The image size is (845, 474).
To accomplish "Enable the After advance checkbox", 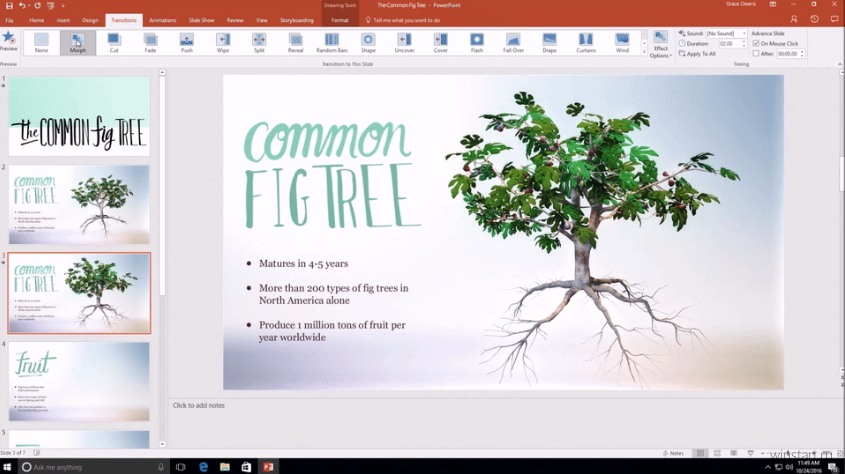I will (x=756, y=53).
